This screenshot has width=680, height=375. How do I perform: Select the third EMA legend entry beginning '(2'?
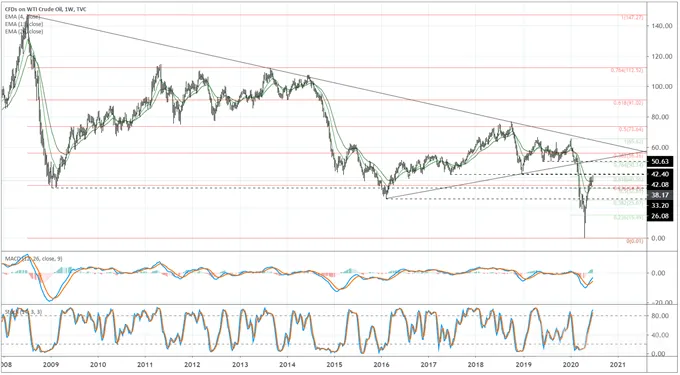[23, 31]
